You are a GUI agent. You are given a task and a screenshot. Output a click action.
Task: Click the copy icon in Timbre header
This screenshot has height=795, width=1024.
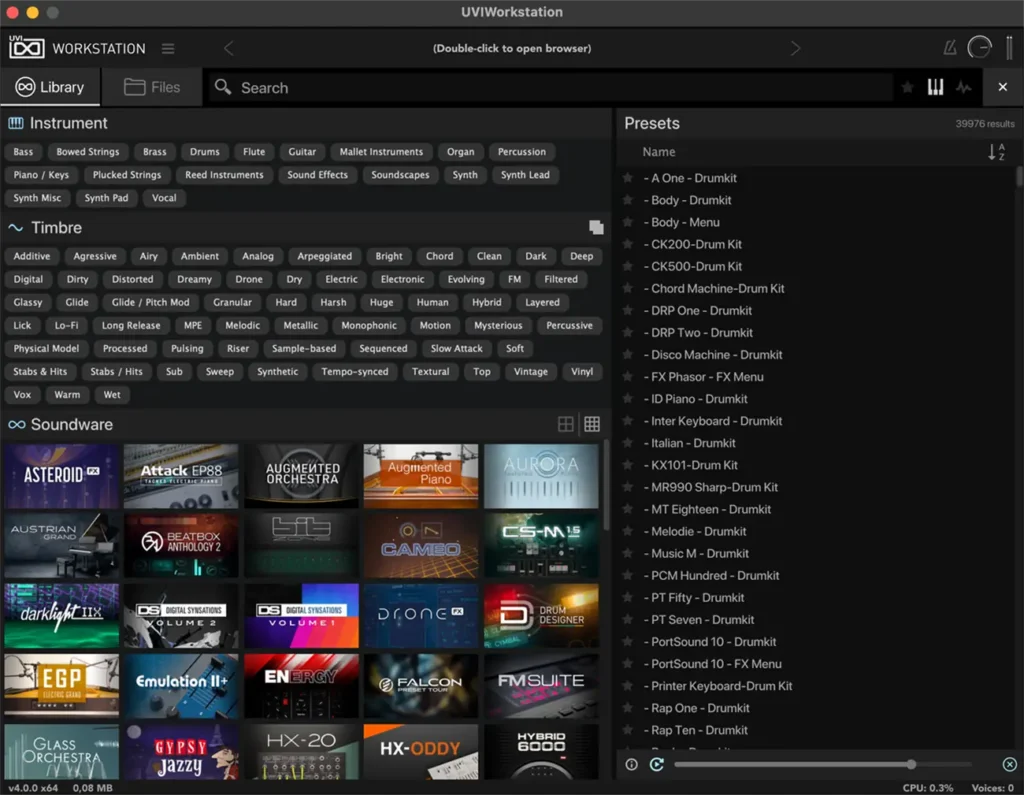click(596, 227)
